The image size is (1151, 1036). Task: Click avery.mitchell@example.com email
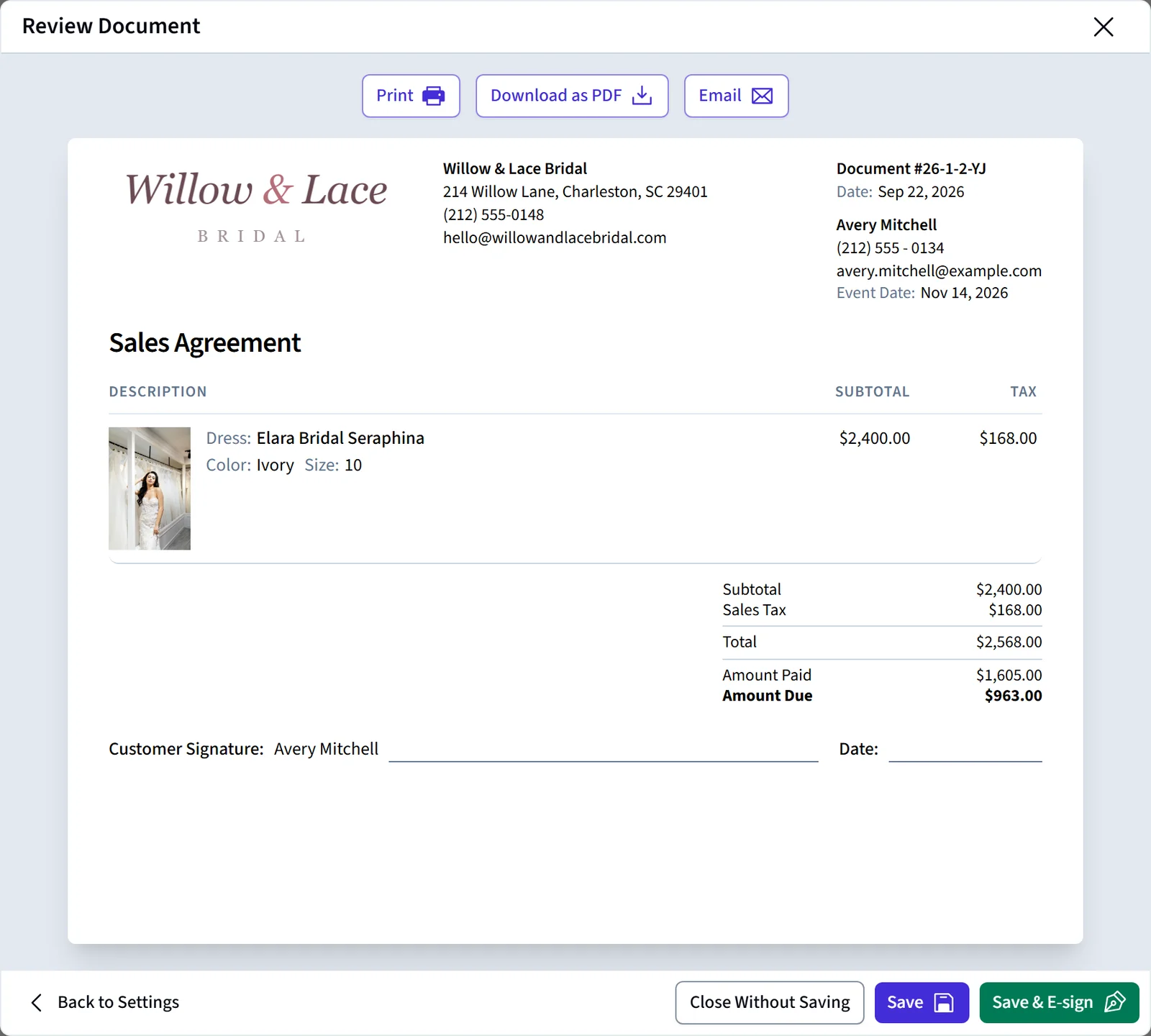click(x=939, y=271)
